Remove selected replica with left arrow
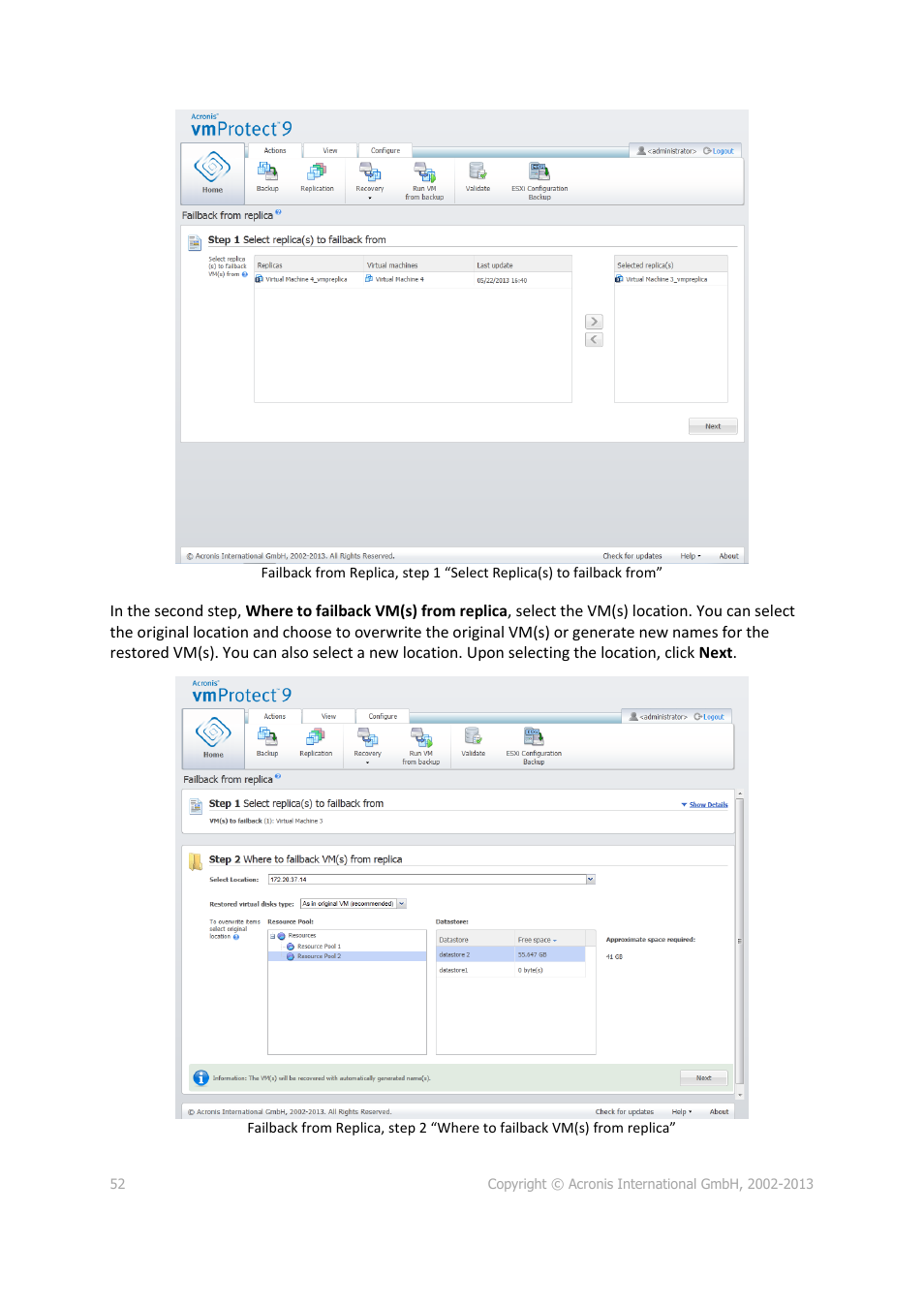Image resolution: width=924 pixels, height=1307 pixels. pyautogui.click(x=594, y=339)
